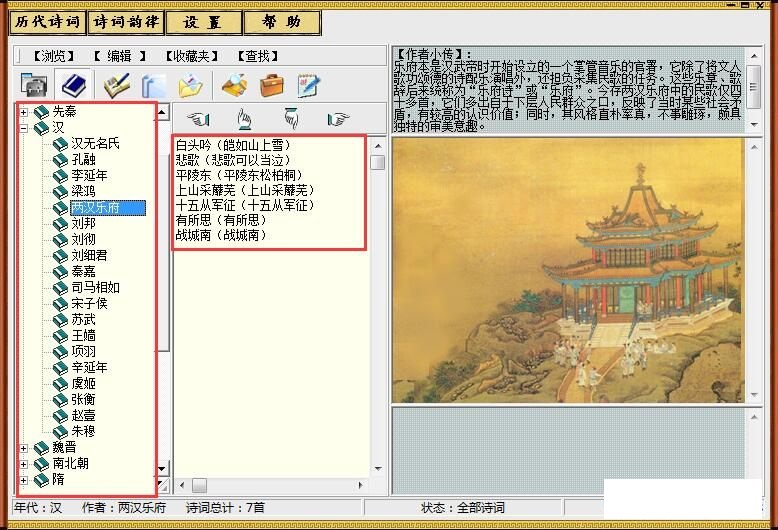Open the 帮助 top tab

[282, 22]
